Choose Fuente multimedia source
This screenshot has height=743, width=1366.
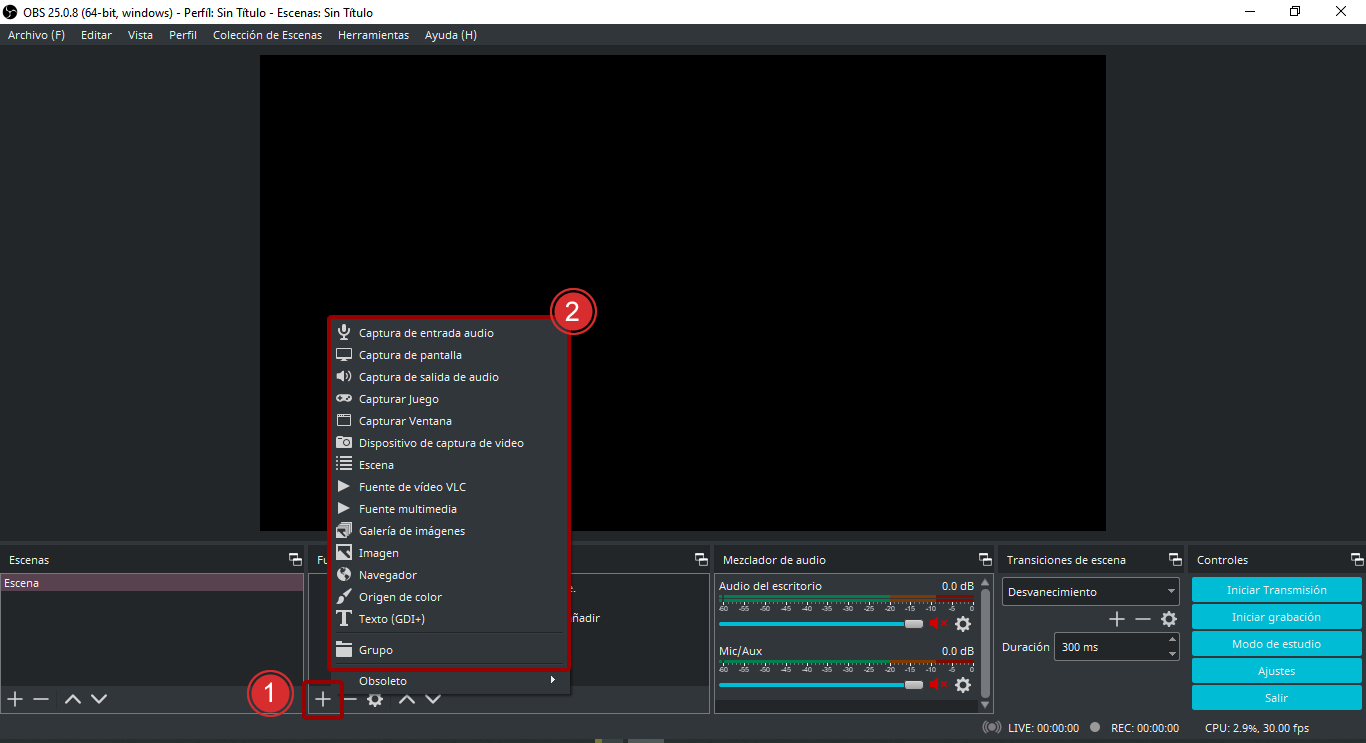click(x=449, y=509)
